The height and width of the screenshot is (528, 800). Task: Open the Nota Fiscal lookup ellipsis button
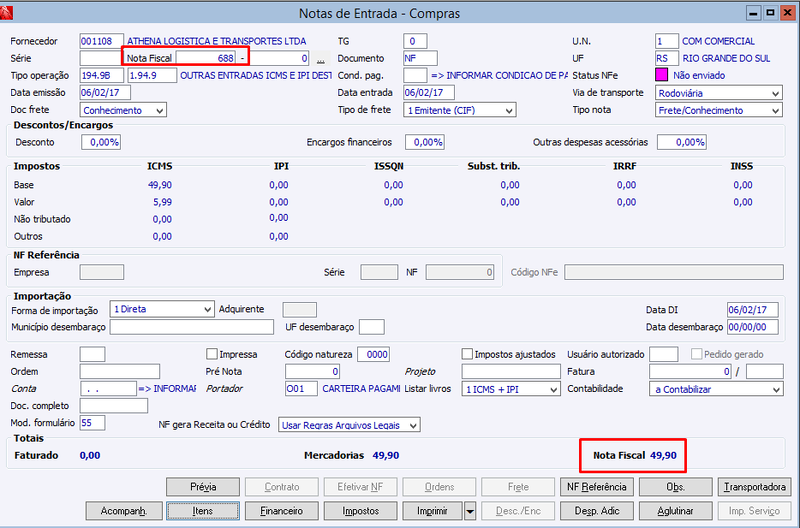(320, 59)
